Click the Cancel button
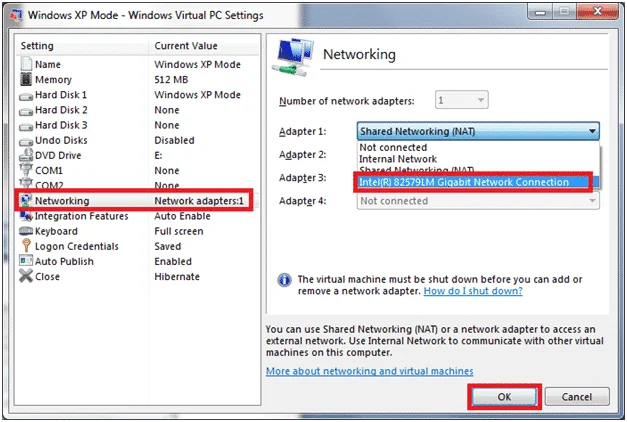This screenshot has width=627, height=422. 577,396
